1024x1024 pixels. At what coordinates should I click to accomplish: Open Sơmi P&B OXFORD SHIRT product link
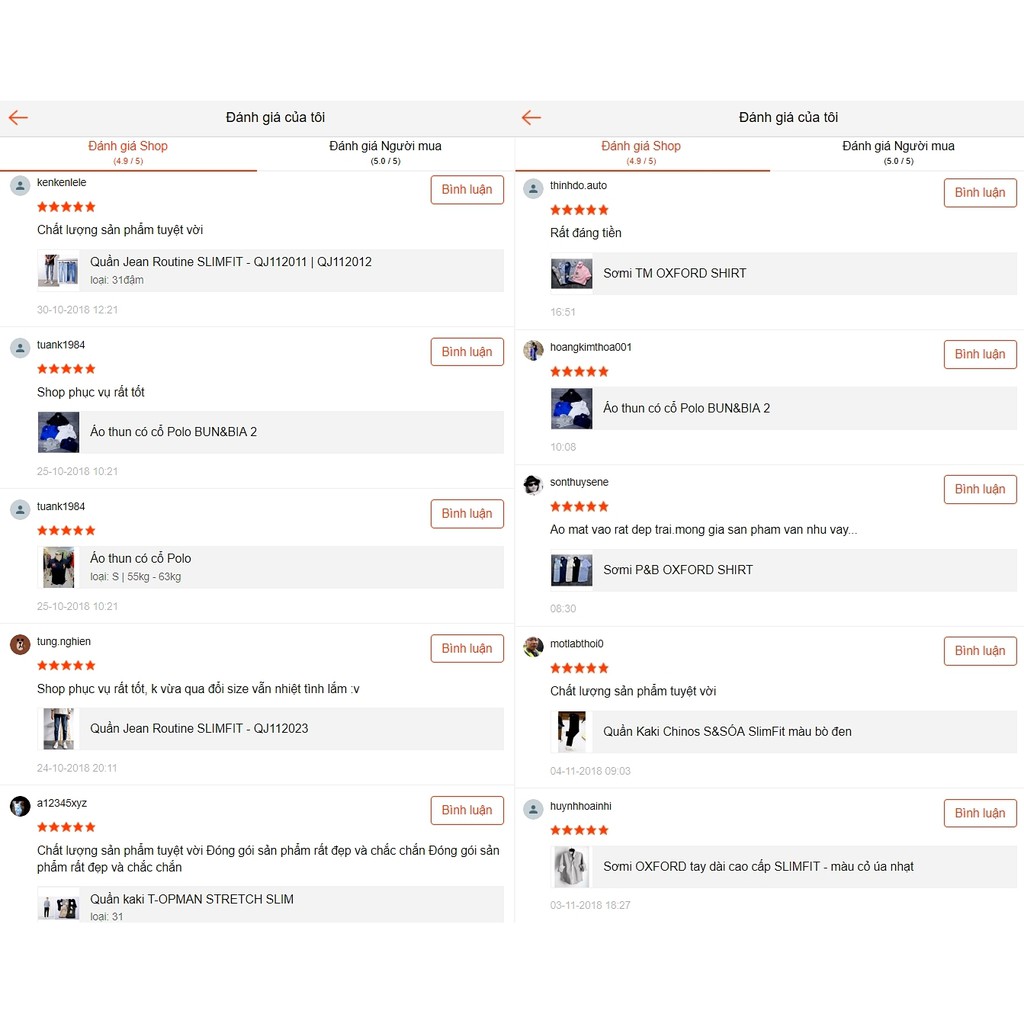click(677, 570)
